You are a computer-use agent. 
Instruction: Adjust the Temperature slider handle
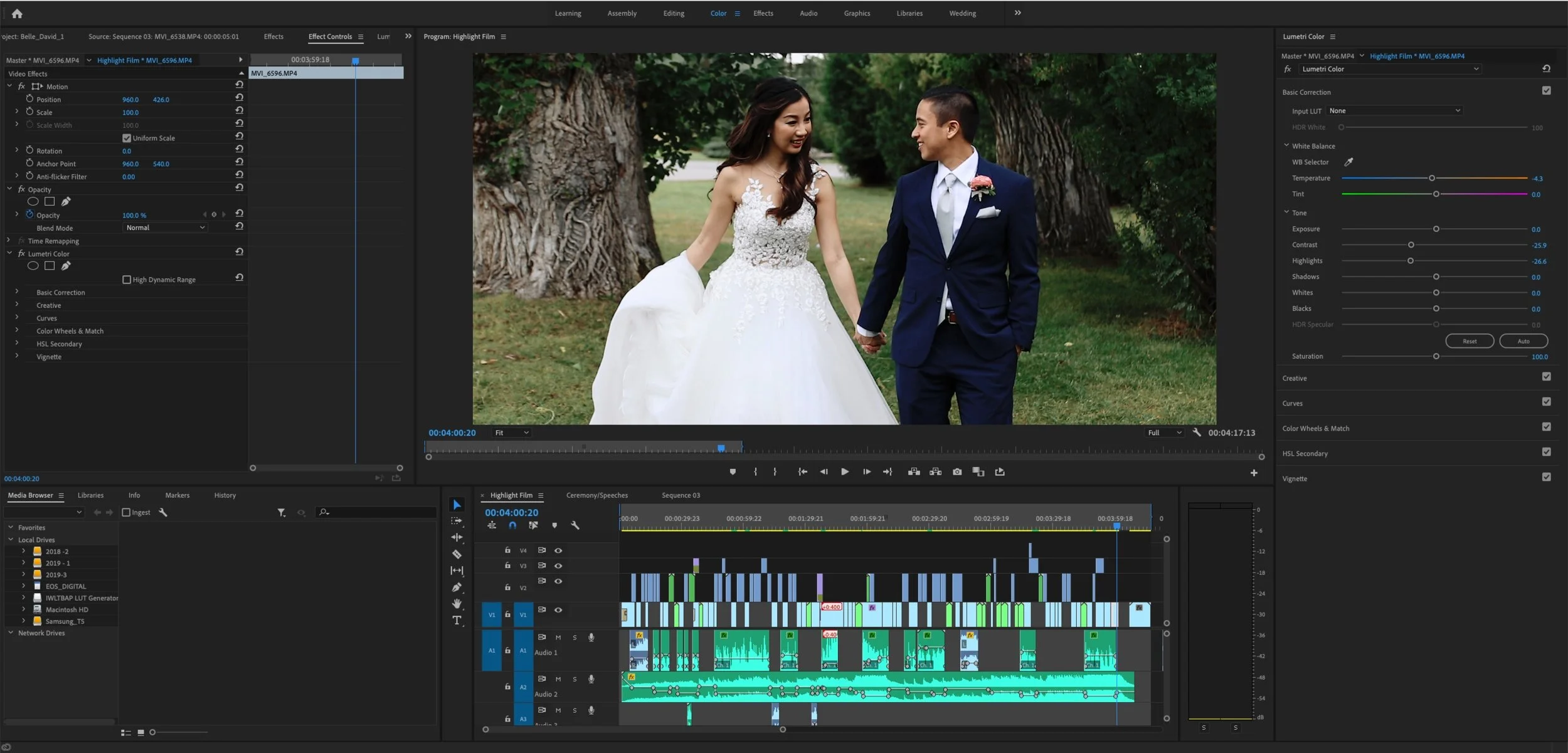click(1431, 178)
